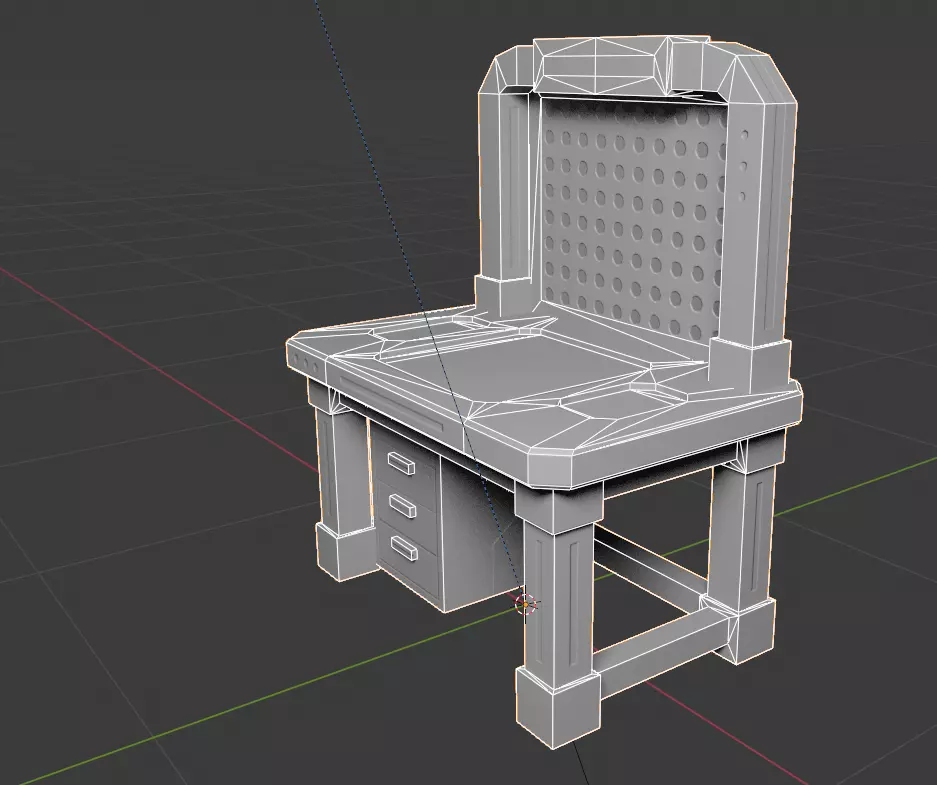The height and width of the screenshot is (785, 937).
Task: Select the middle drawer handle on the workbench
Action: (x=403, y=505)
